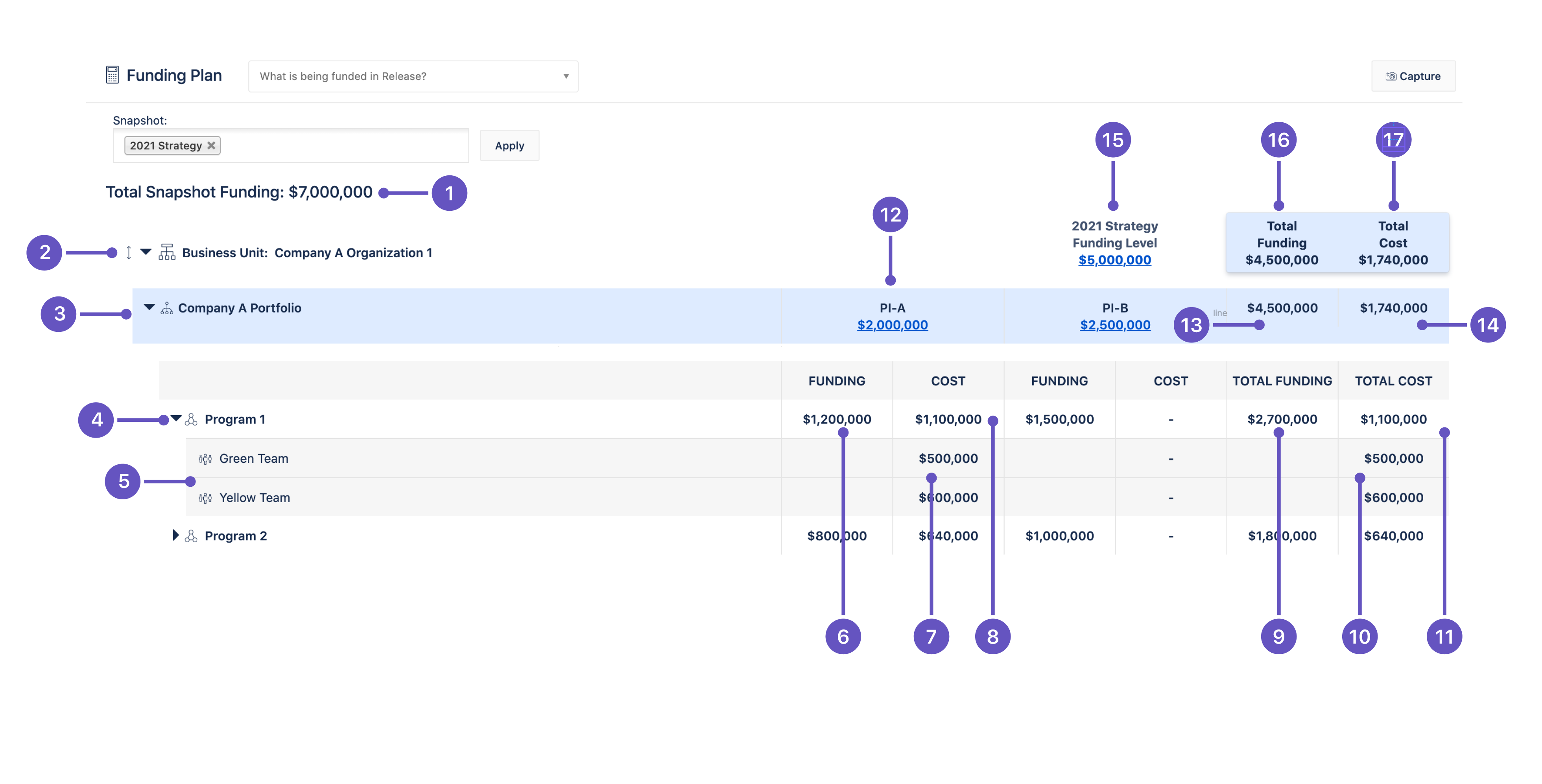This screenshot has width=1542, height=784.
Task: Click the $2,000,000 PI-A funding link
Action: click(x=892, y=325)
